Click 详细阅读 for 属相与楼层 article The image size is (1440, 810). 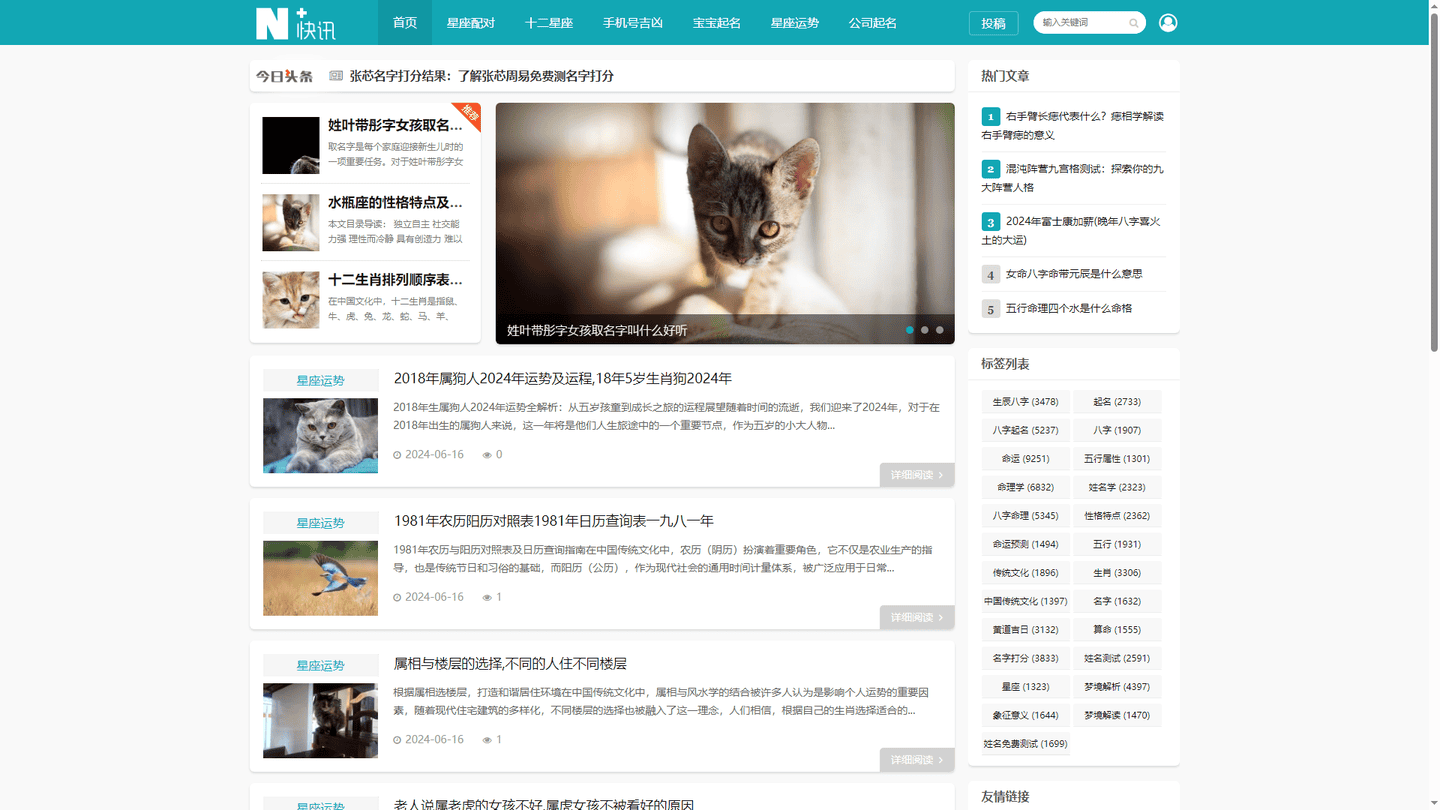pyautogui.click(x=917, y=760)
